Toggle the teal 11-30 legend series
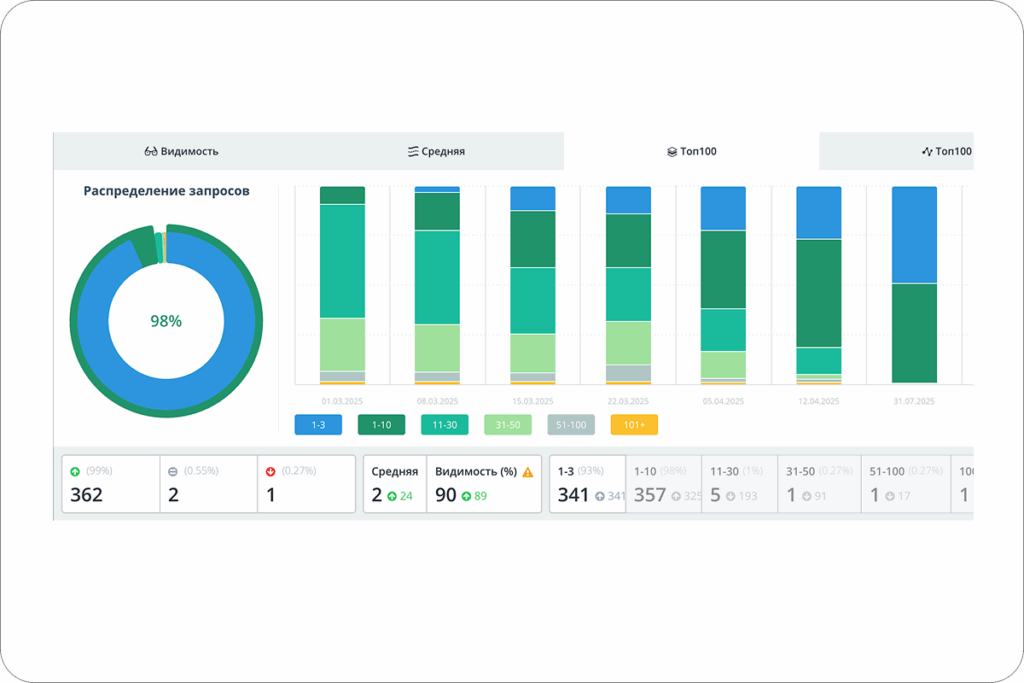1024x683 pixels. (x=445, y=424)
